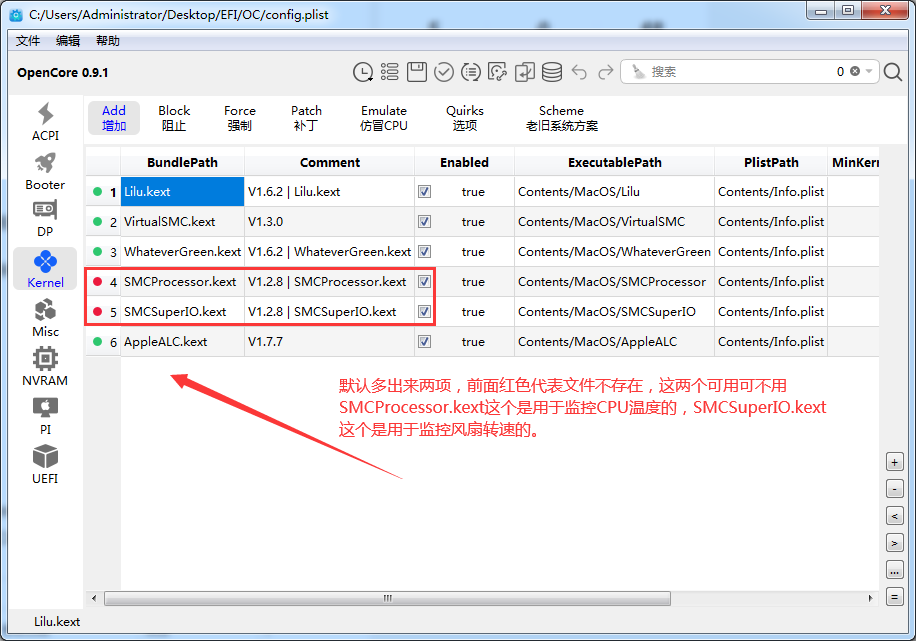Click the plus button to add entry
The image size is (916, 641).
tap(895, 462)
